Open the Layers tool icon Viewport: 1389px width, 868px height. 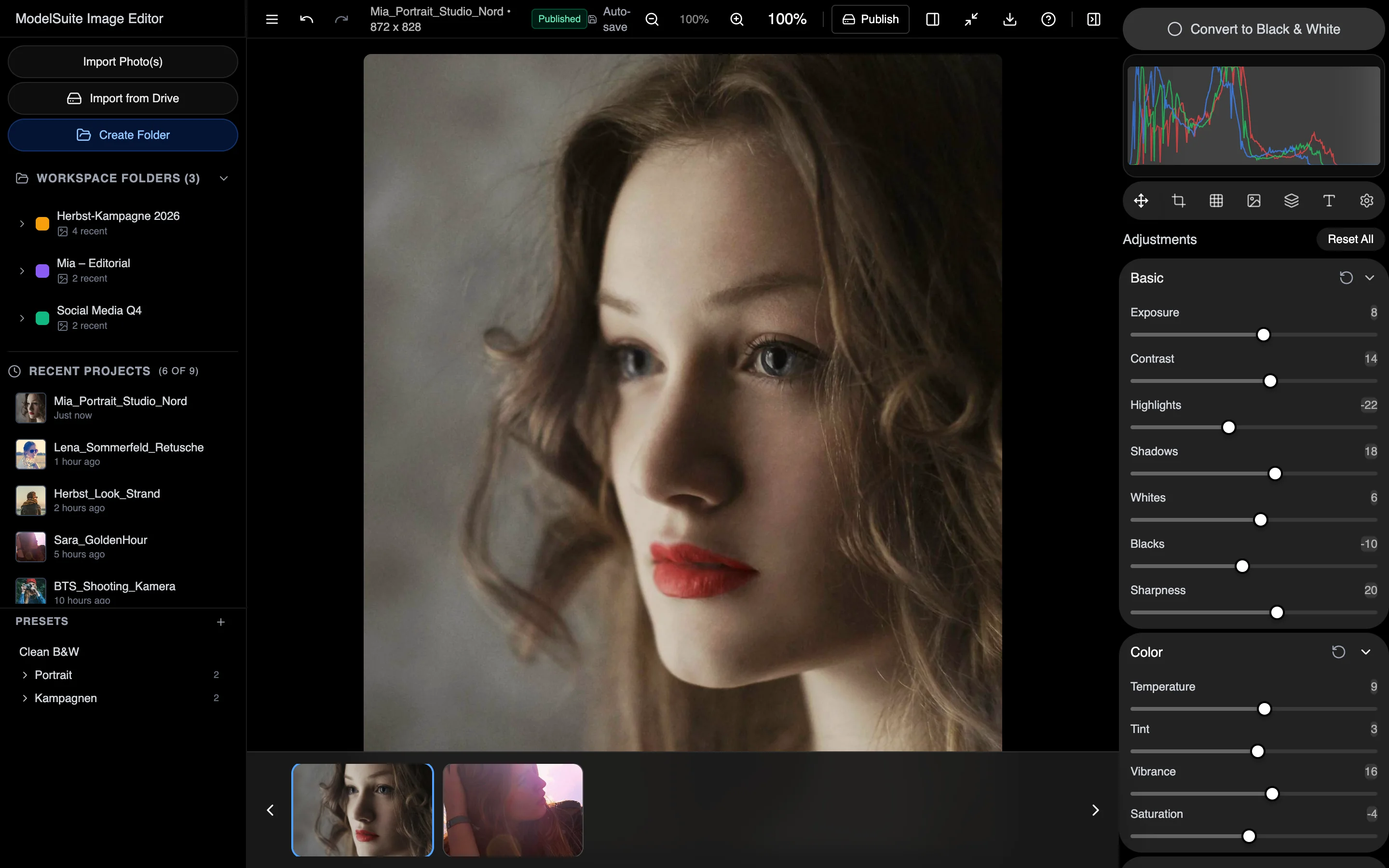coord(1292,200)
